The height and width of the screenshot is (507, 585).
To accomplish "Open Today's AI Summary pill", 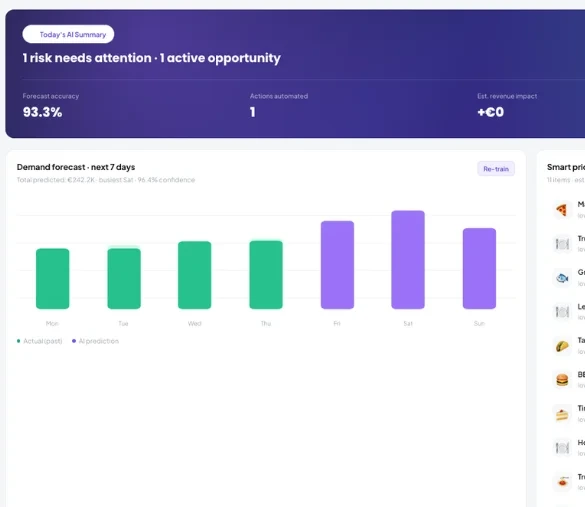I will pyautogui.click(x=68, y=34).
